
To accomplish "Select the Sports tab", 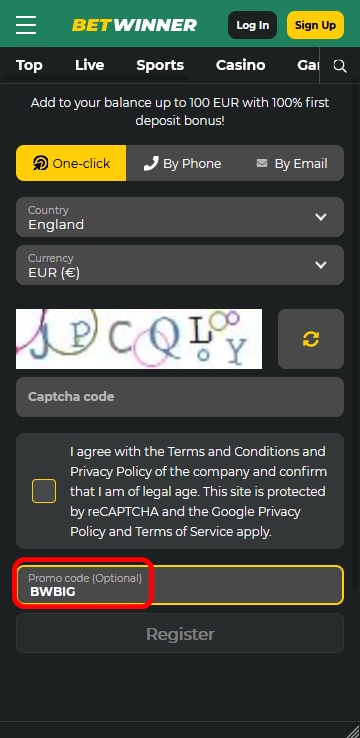I will click(160, 65).
